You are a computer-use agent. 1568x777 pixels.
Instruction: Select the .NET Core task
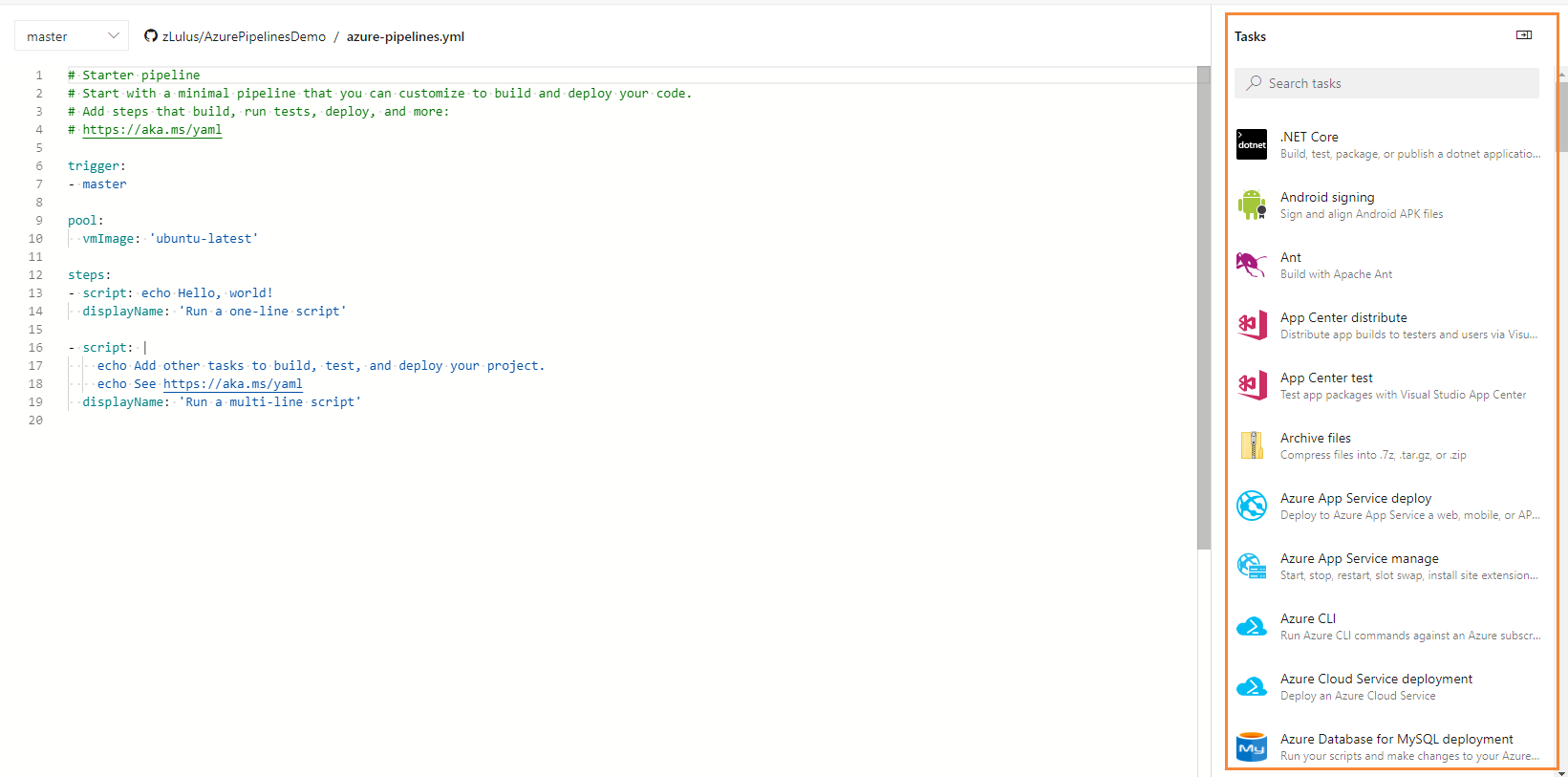1388,144
